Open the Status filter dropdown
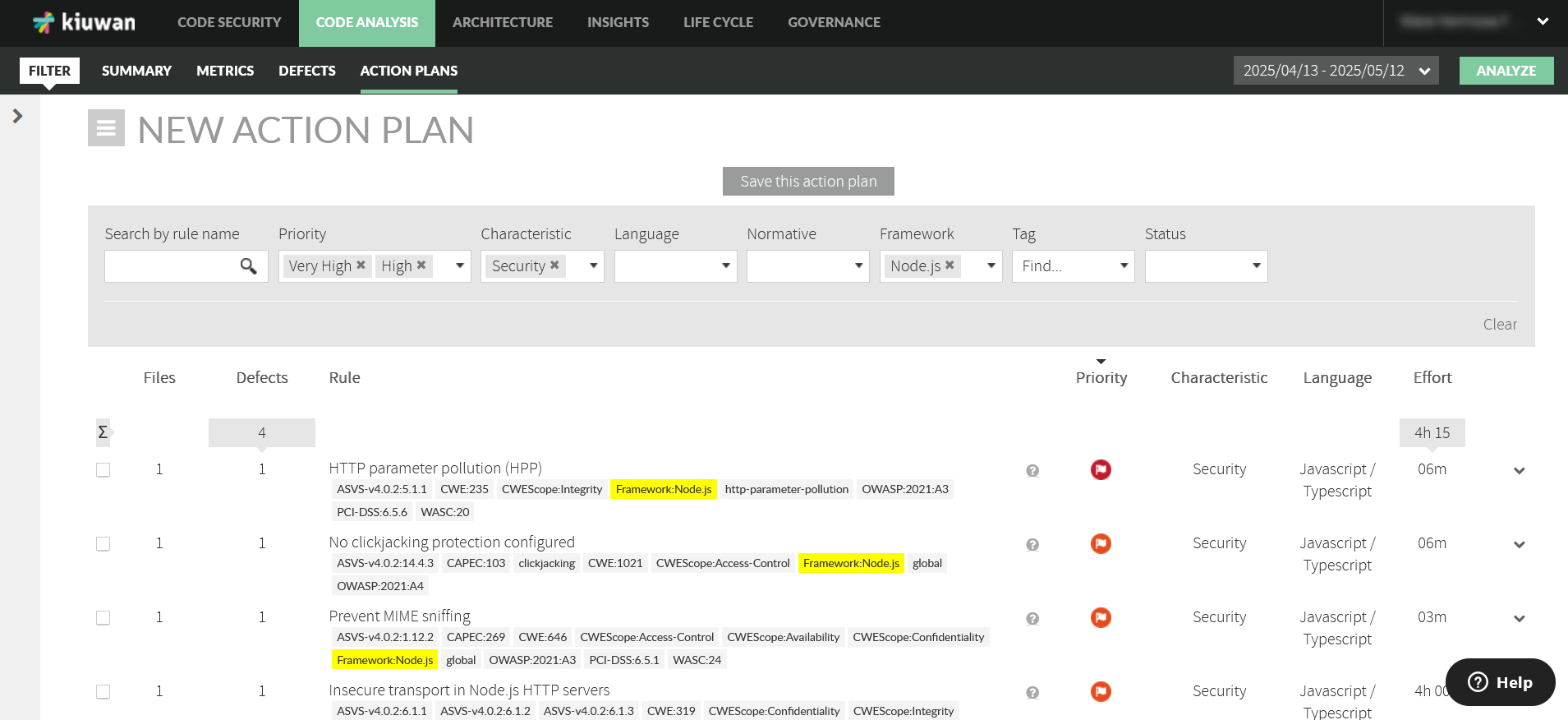1568x720 pixels. point(1257,265)
